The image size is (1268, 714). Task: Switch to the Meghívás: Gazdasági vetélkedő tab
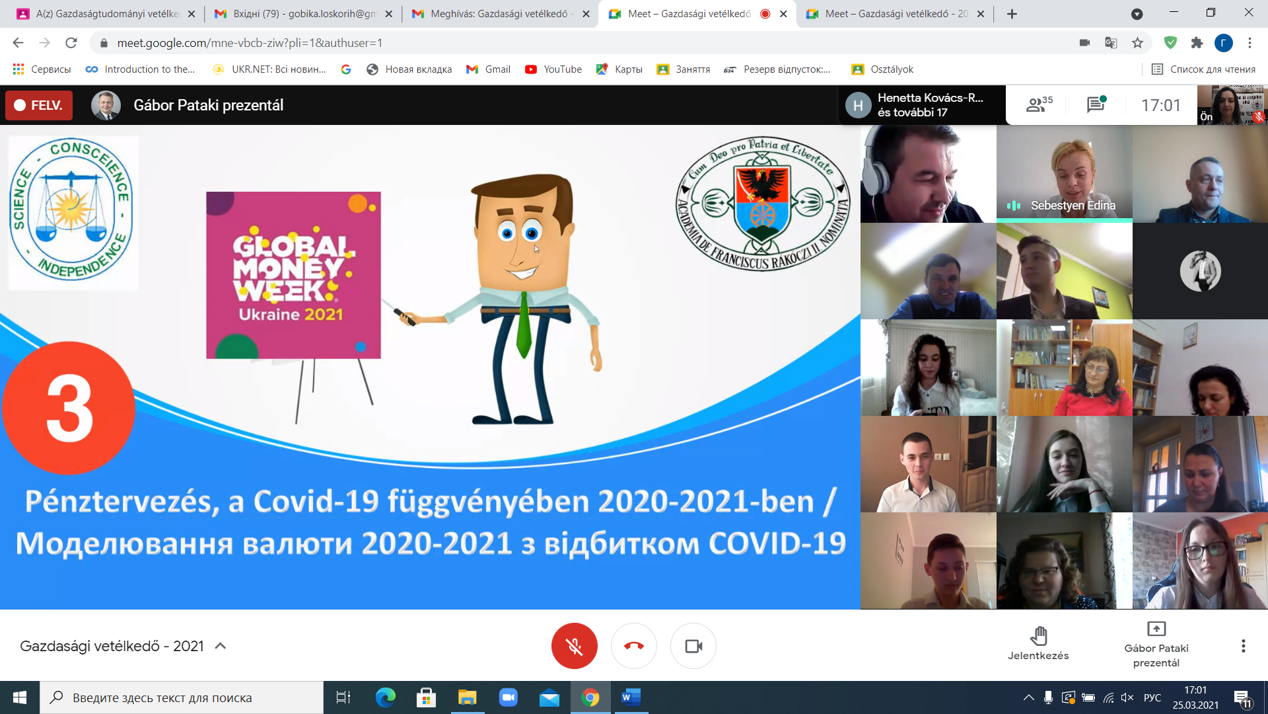495,14
